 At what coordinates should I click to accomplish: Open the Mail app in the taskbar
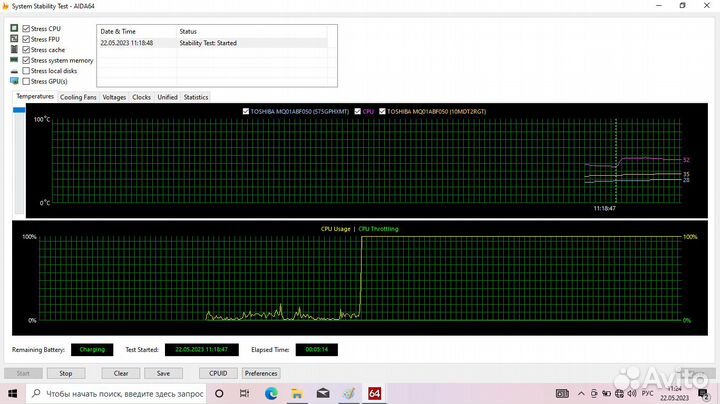322,394
